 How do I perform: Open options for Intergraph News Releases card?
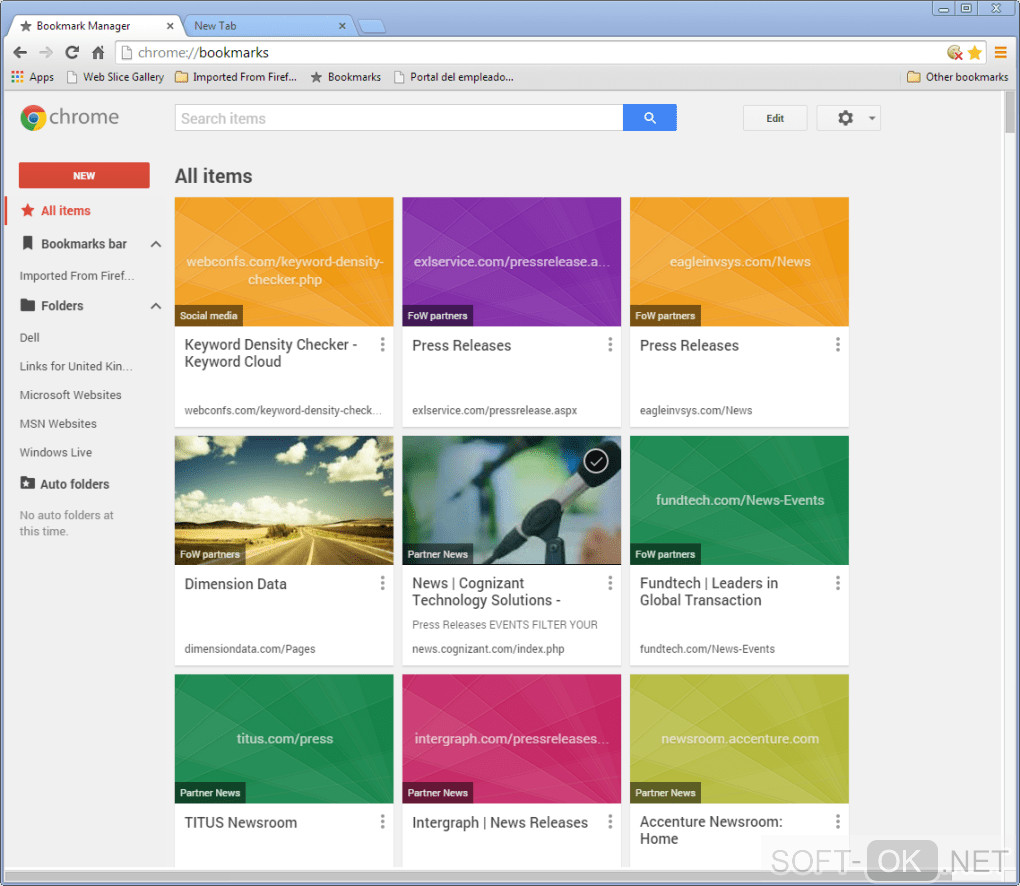(x=610, y=822)
